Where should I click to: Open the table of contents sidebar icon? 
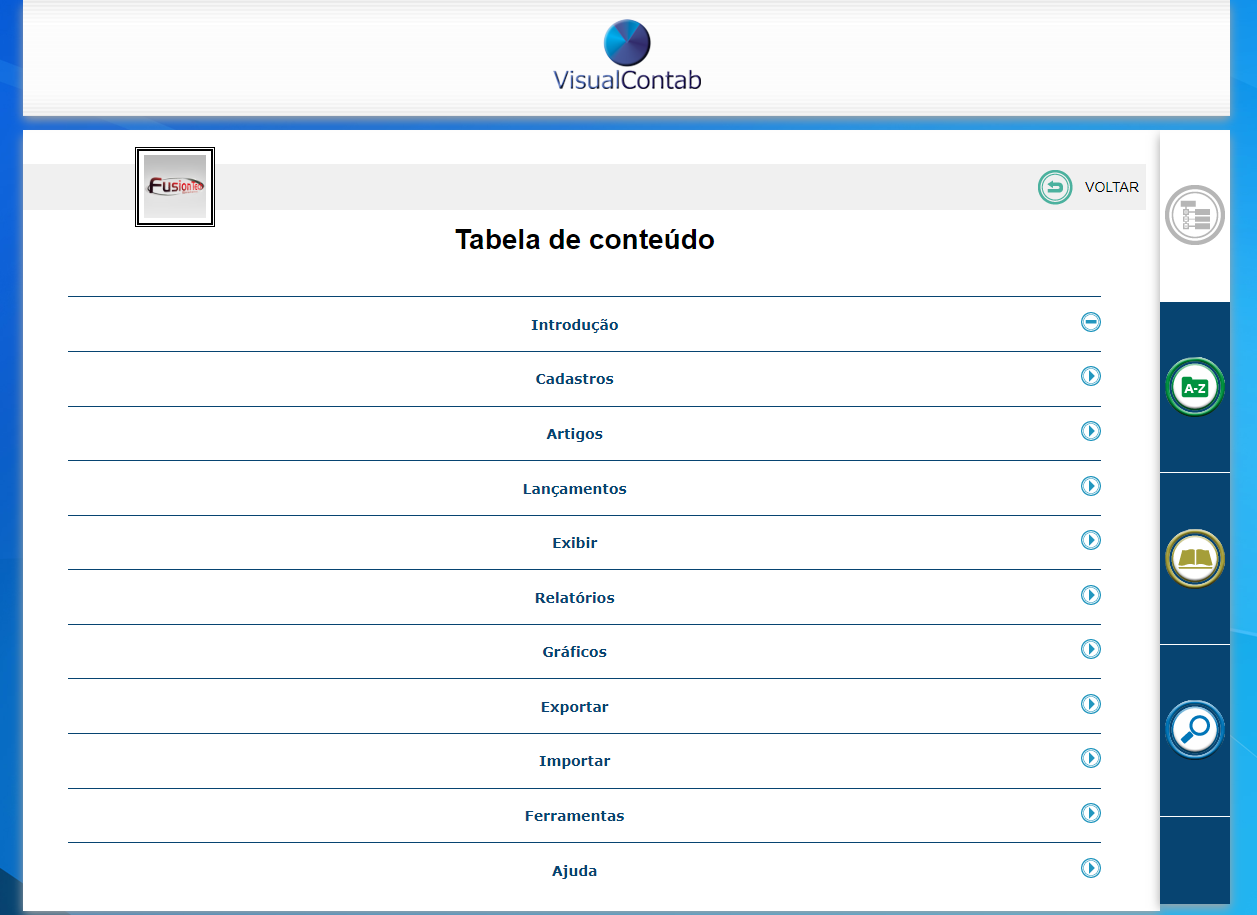point(1194,215)
